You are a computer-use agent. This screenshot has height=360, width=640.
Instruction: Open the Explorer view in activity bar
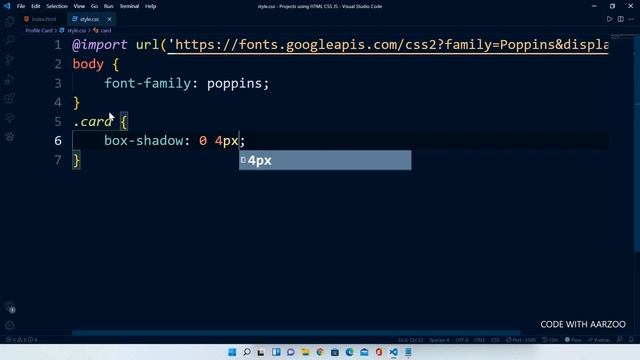(x=9, y=21)
